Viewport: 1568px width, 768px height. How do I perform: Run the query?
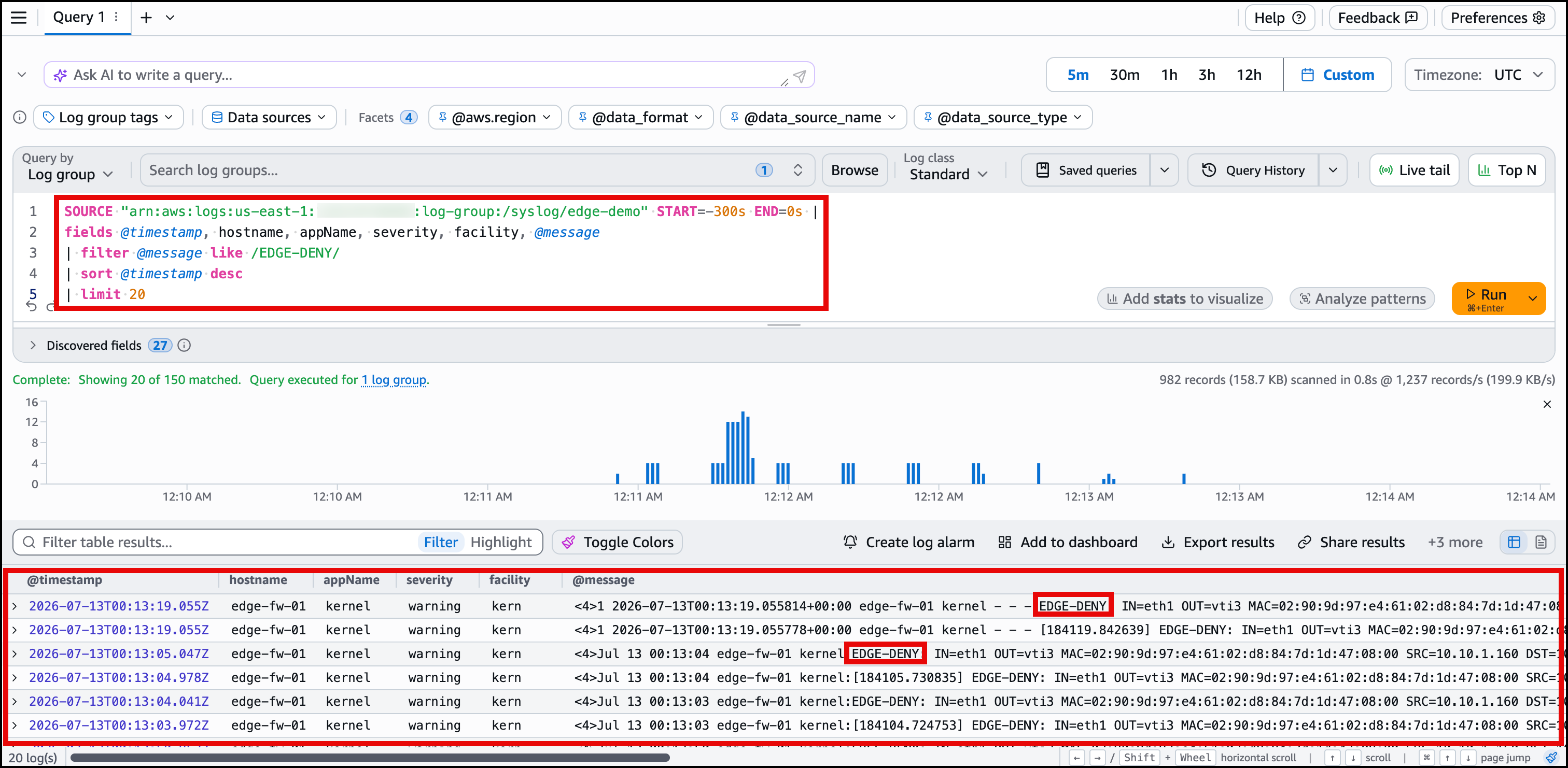coord(1486,298)
